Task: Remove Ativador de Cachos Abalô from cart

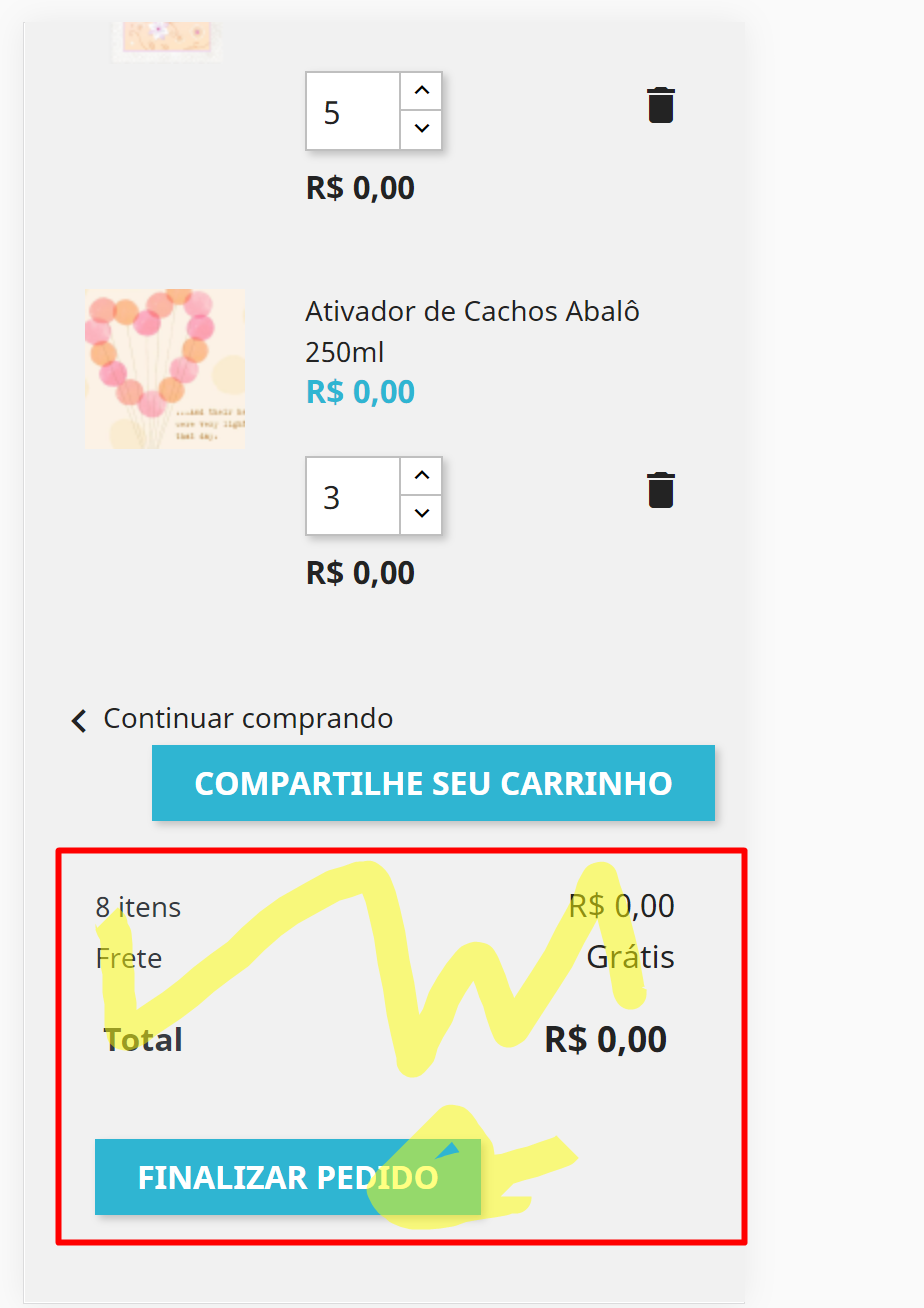Action: (661, 490)
